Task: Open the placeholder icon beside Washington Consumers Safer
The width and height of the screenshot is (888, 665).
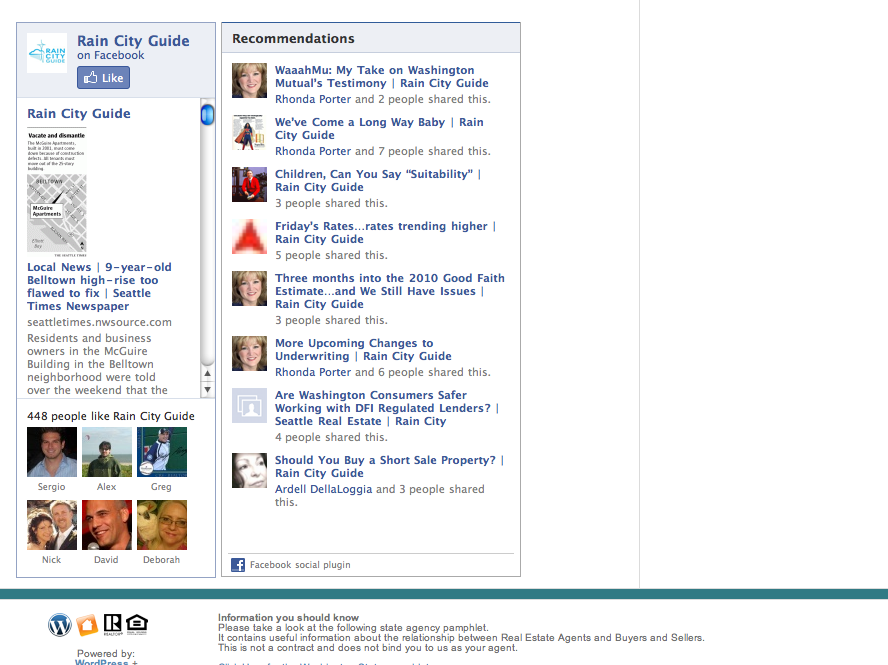Action: [x=249, y=406]
